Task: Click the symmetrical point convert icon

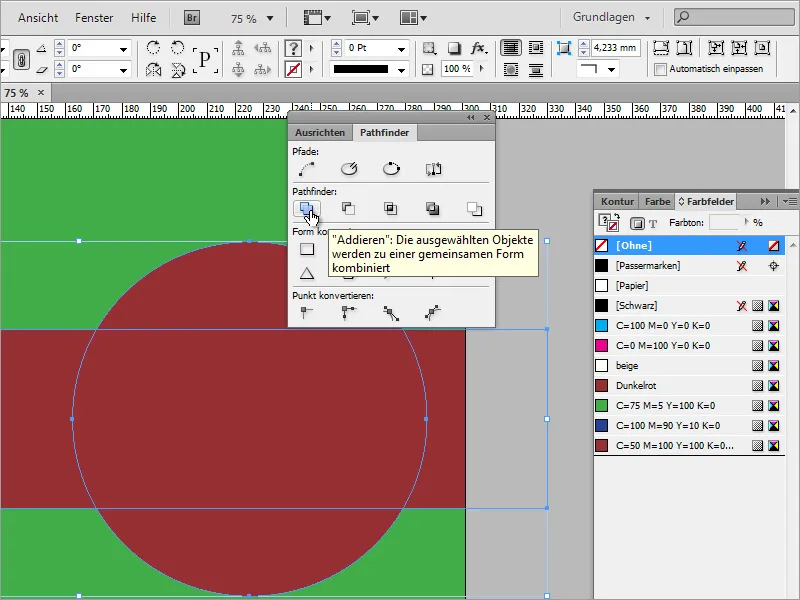Action: [x=433, y=312]
